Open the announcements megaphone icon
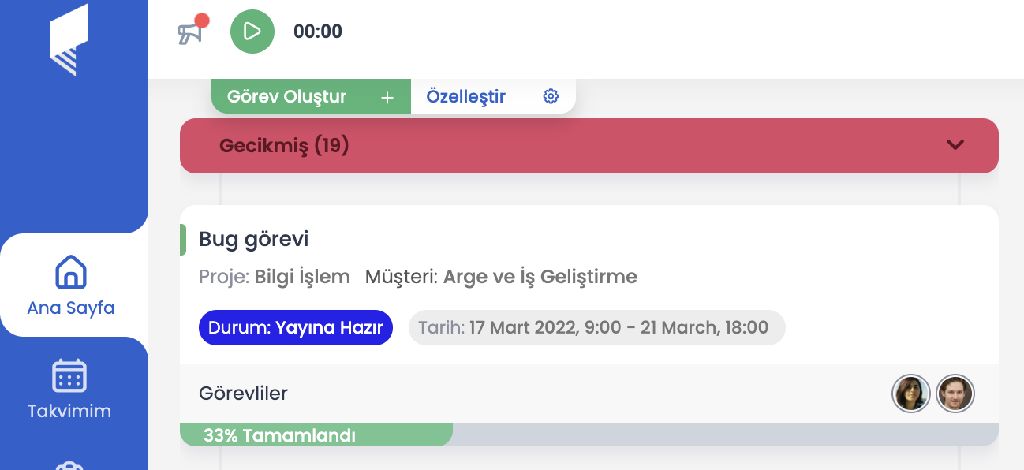This screenshot has width=1024, height=470. [190, 31]
